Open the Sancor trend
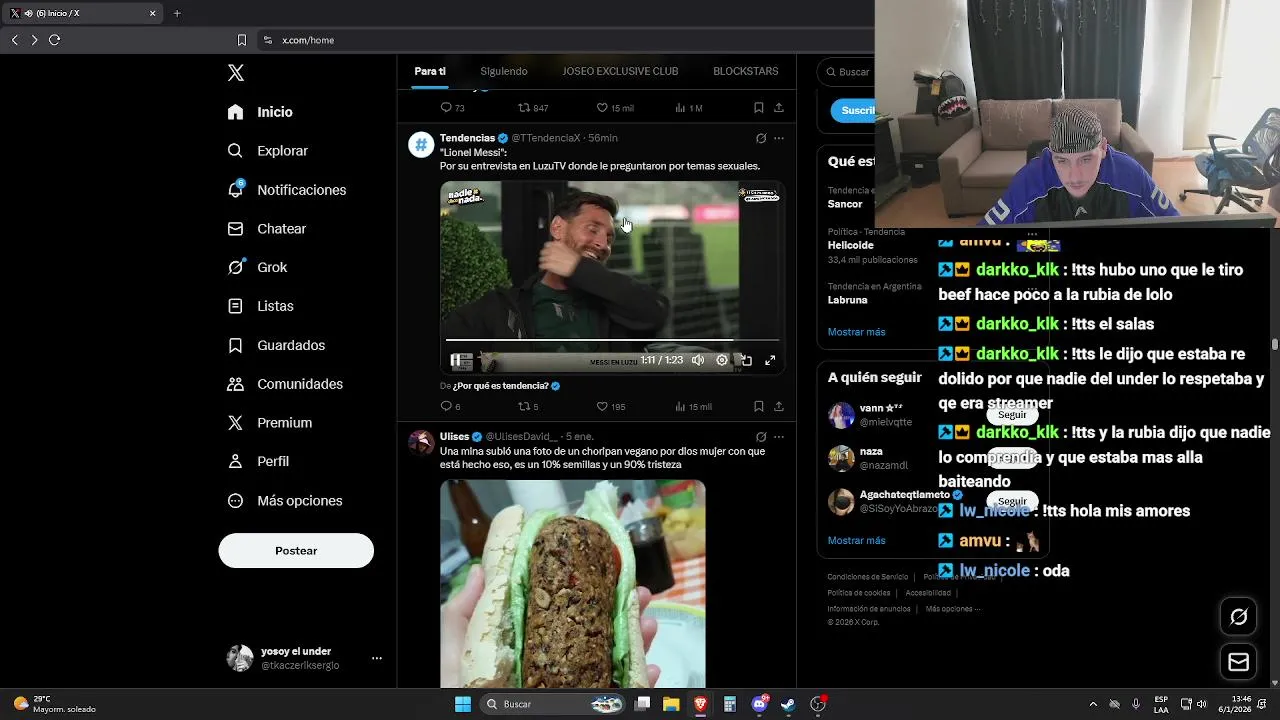Screen dimensions: 1280x720 point(845,204)
